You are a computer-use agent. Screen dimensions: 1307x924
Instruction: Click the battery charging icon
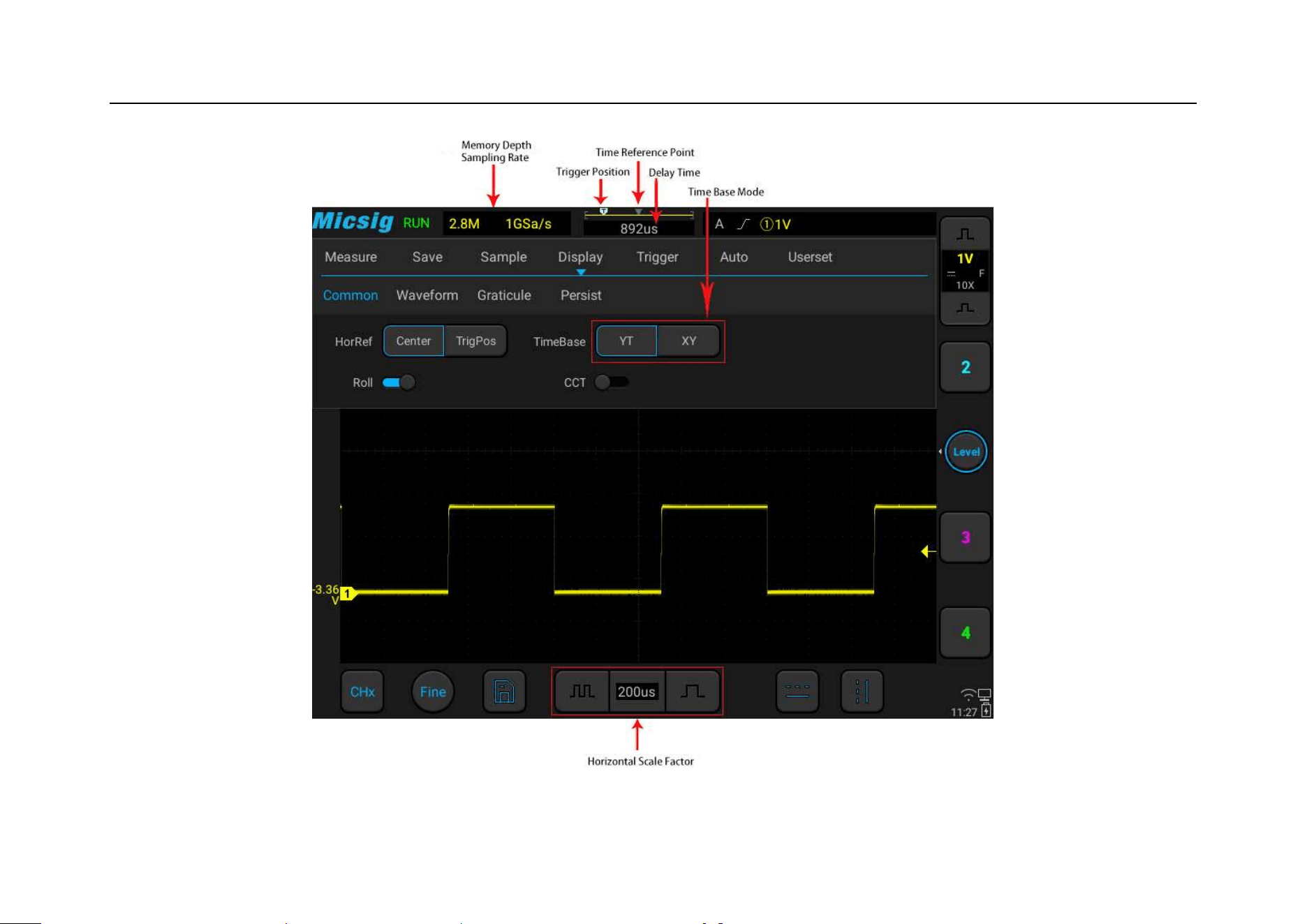tap(986, 710)
